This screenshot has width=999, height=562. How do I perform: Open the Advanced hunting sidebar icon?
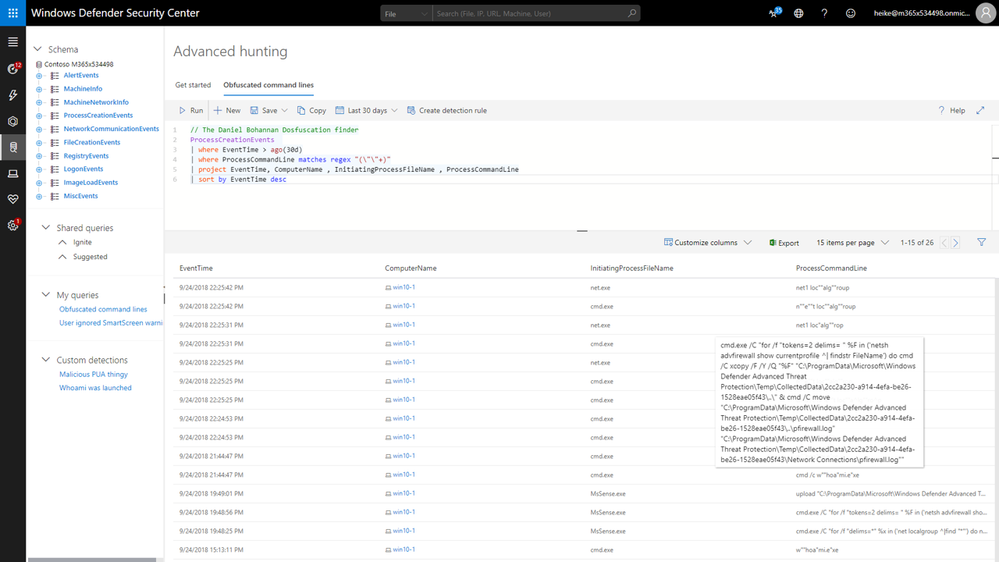[x=13, y=147]
